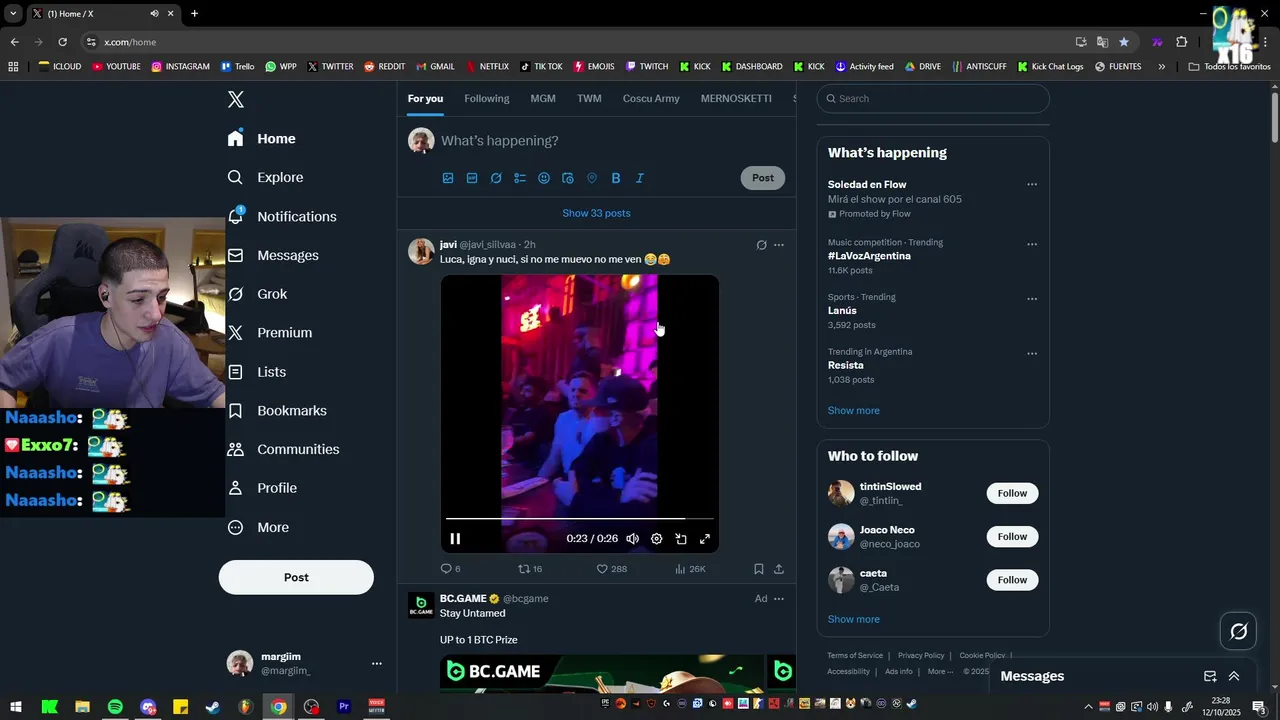1280x720 pixels.
Task: Open Communities in the sidebar
Action: point(283,449)
